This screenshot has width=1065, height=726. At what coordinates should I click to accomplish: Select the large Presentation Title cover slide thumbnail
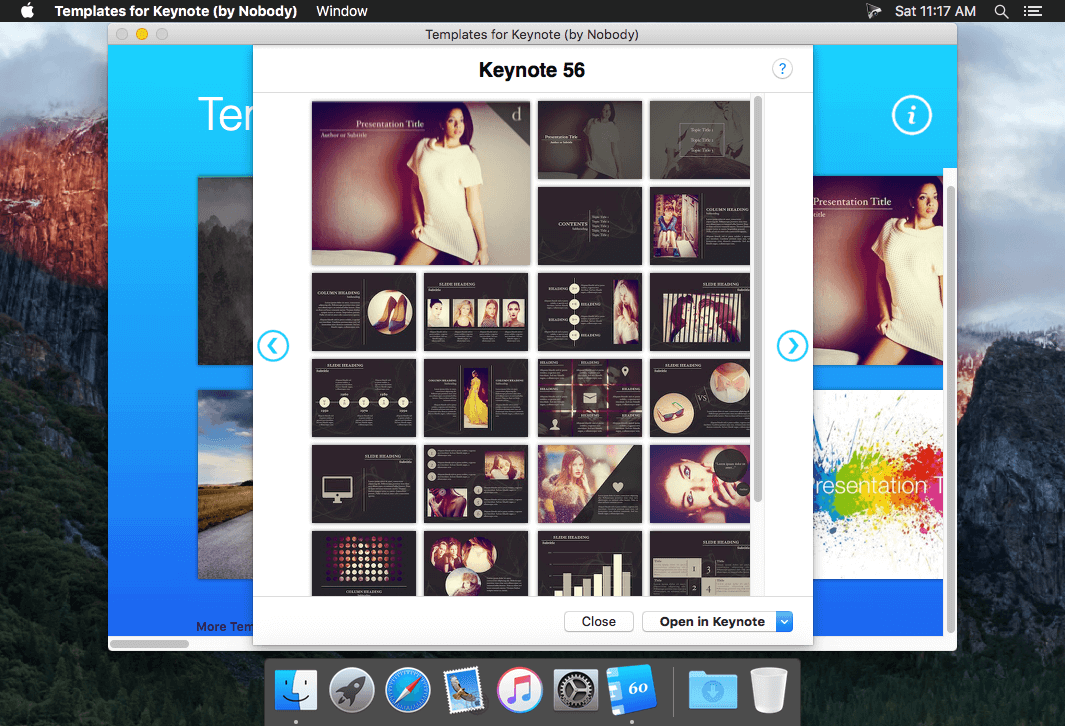420,183
